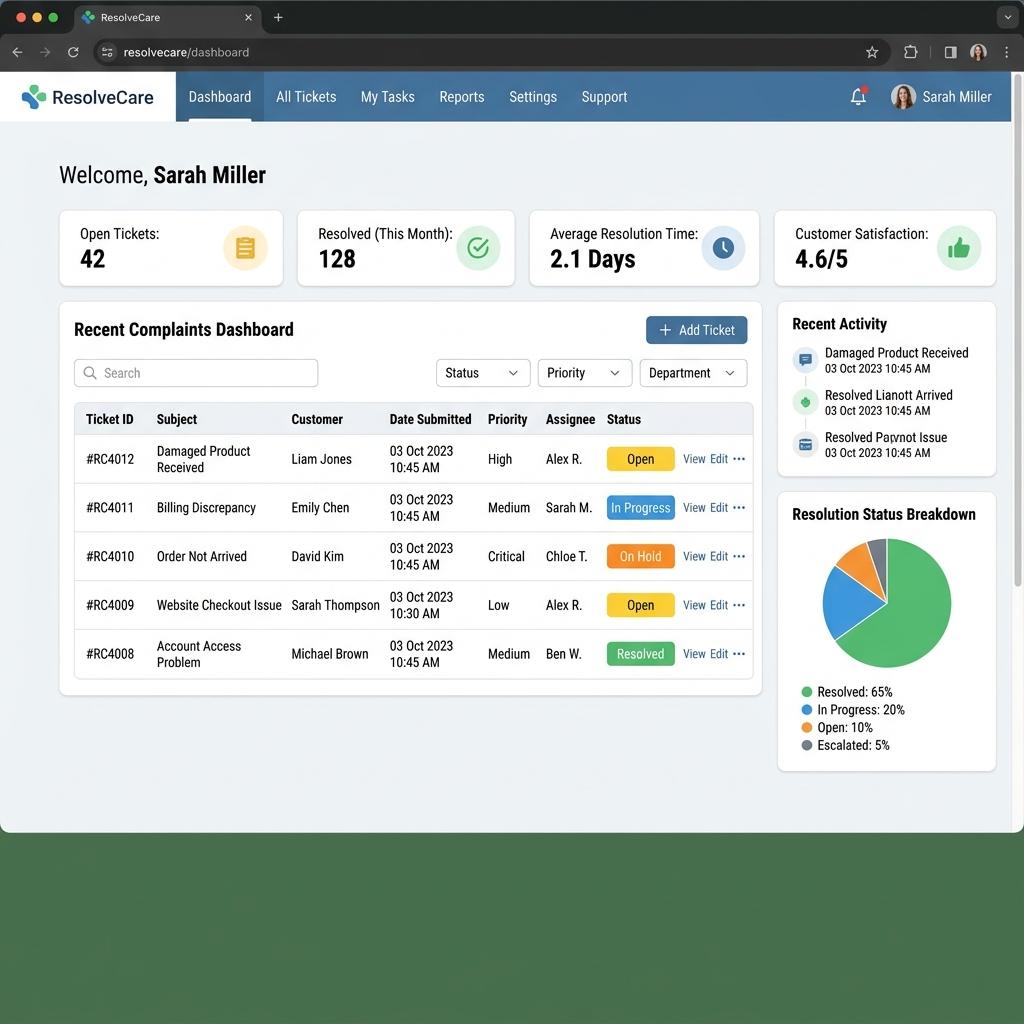
Task: Edit ticket #RC4012
Action: [x=718, y=459]
